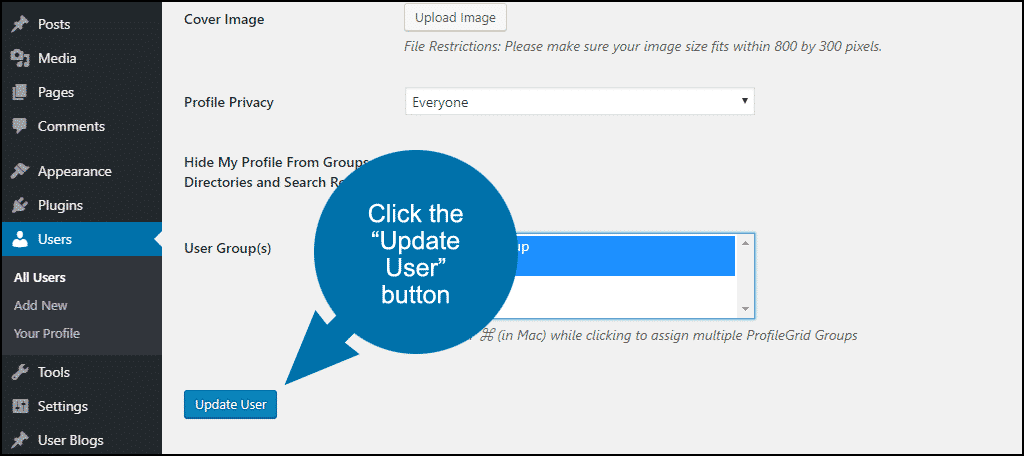Open All Users submenu item
This screenshot has height=456, width=1024.
pyautogui.click(x=40, y=278)
